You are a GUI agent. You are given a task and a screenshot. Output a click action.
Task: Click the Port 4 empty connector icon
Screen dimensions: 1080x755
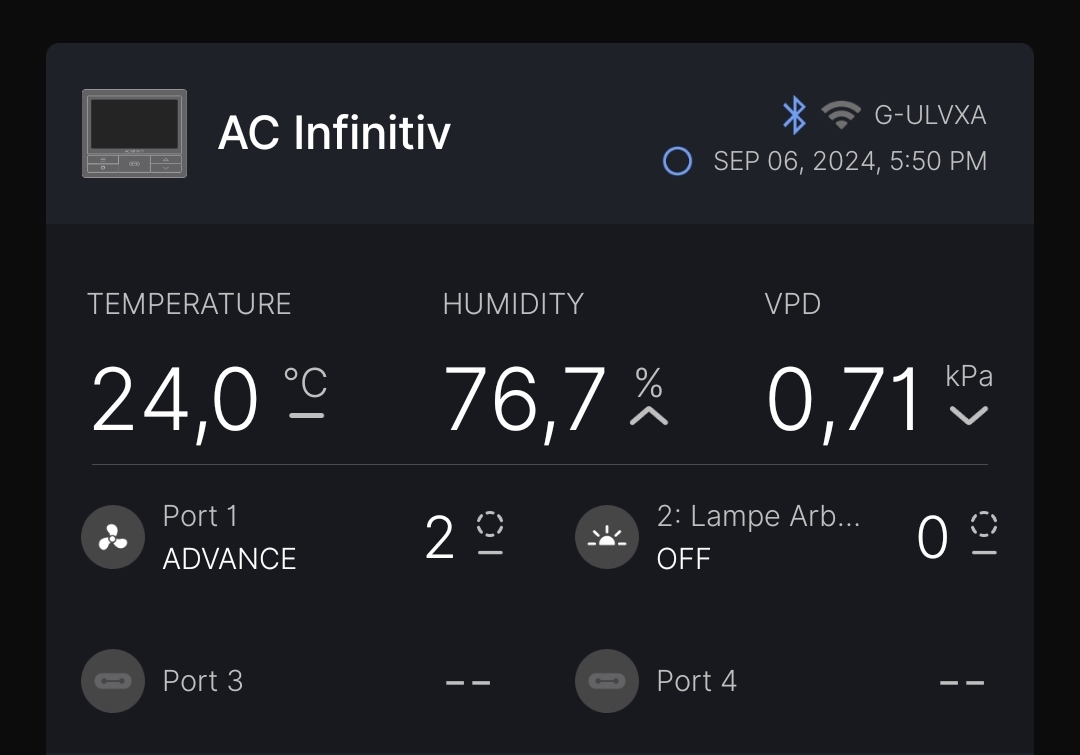pos(607,681)
